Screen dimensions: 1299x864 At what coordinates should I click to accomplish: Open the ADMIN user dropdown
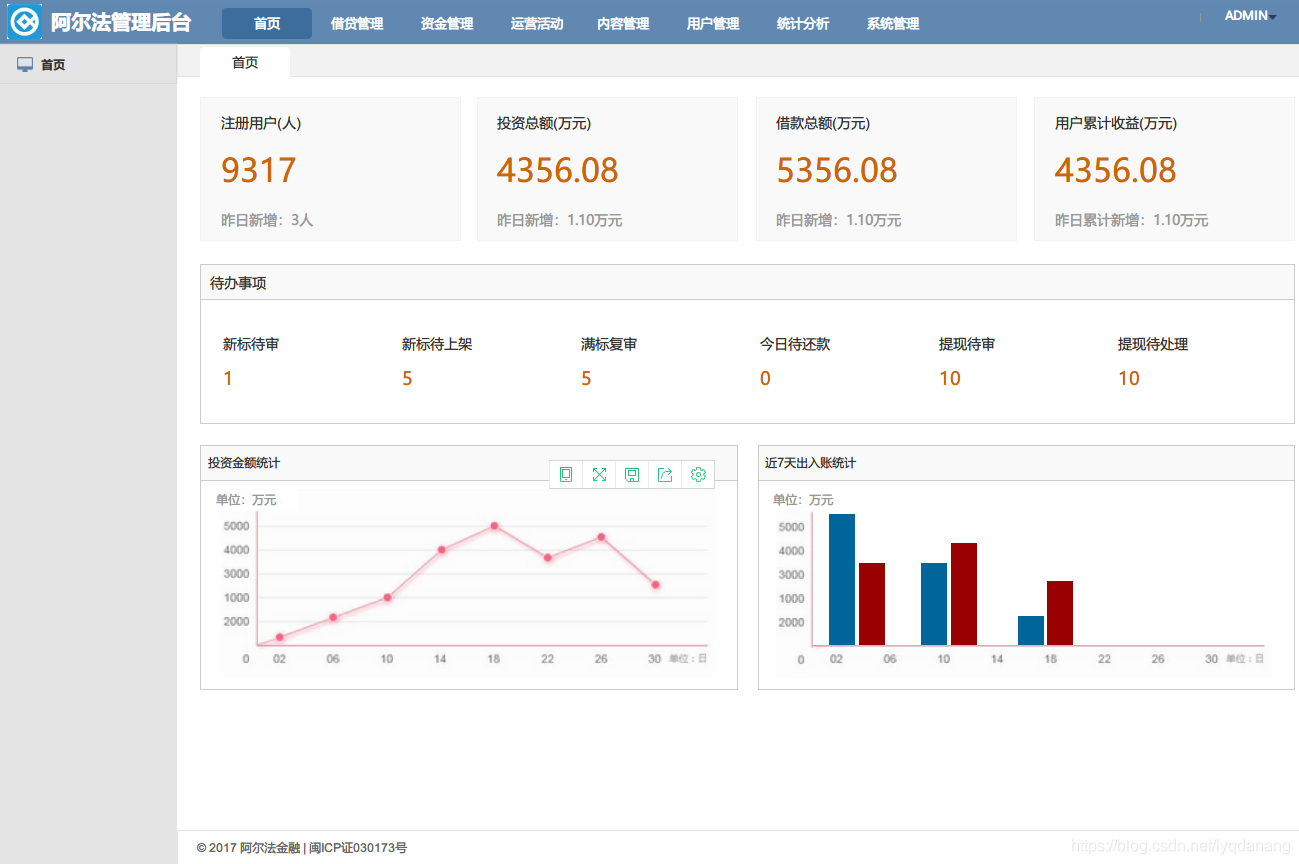point(1250,16)
